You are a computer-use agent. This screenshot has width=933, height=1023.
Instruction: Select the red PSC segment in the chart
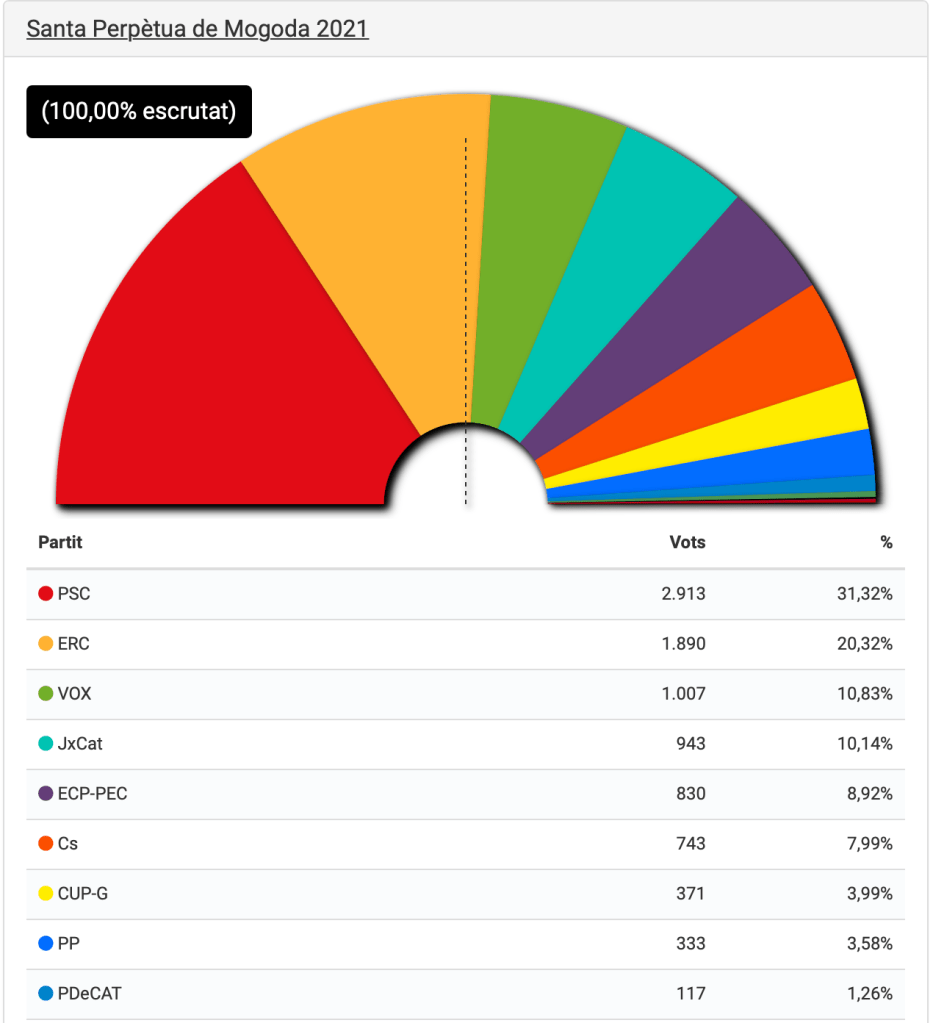click(220, 370)
